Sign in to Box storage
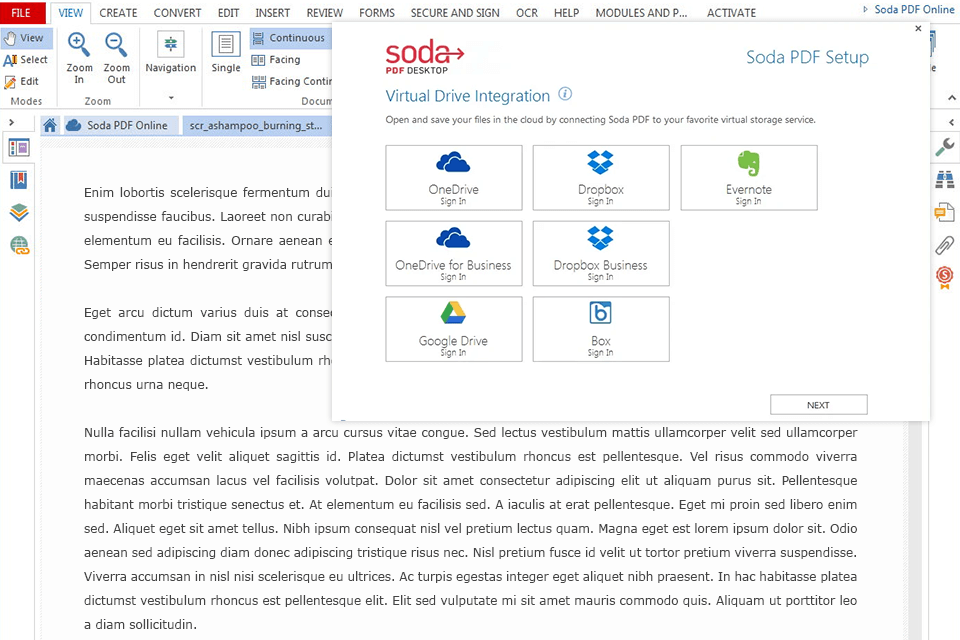 coord(601,329)
